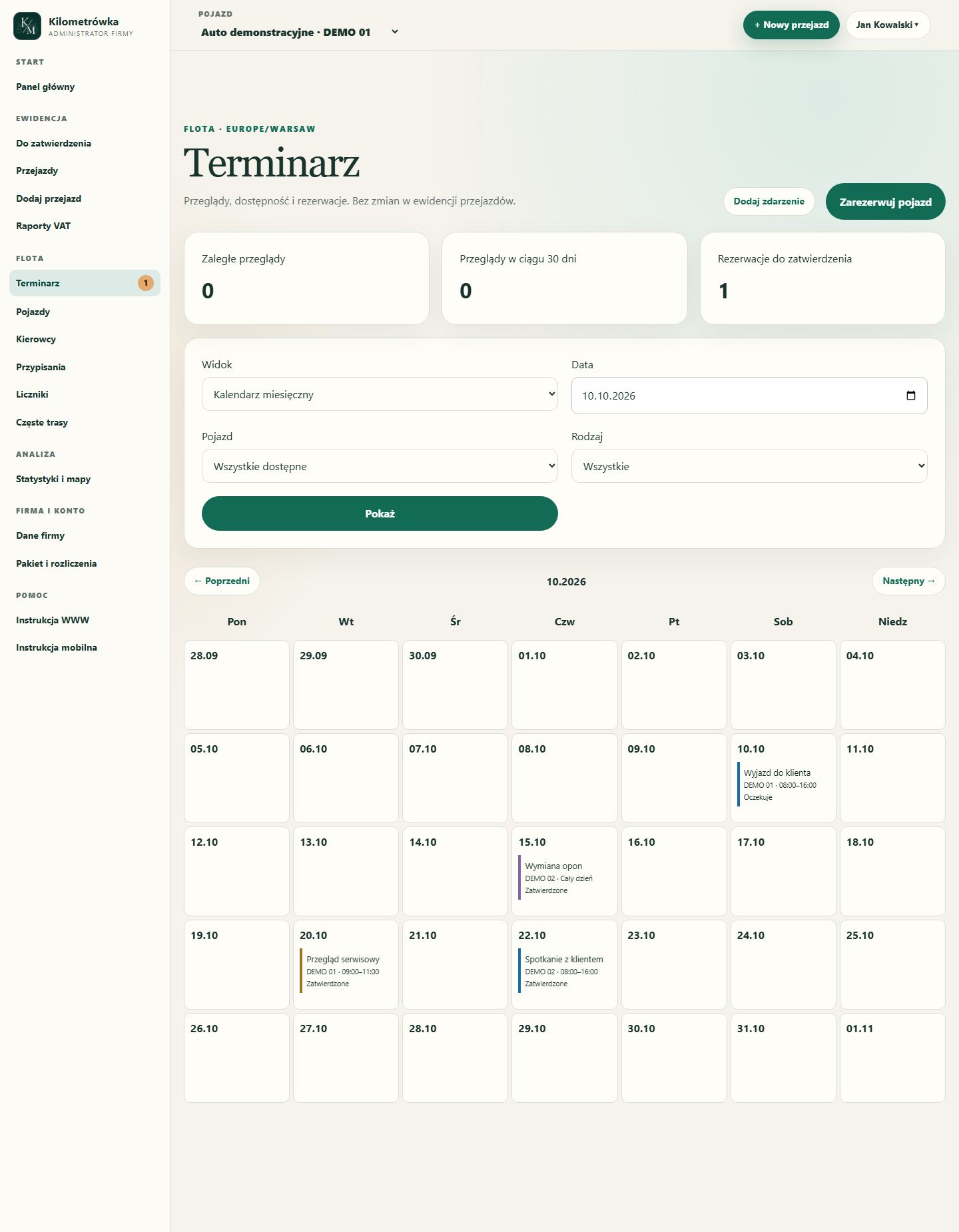
Task: Click the 10.2026 month label
Action: pos(566,581)
